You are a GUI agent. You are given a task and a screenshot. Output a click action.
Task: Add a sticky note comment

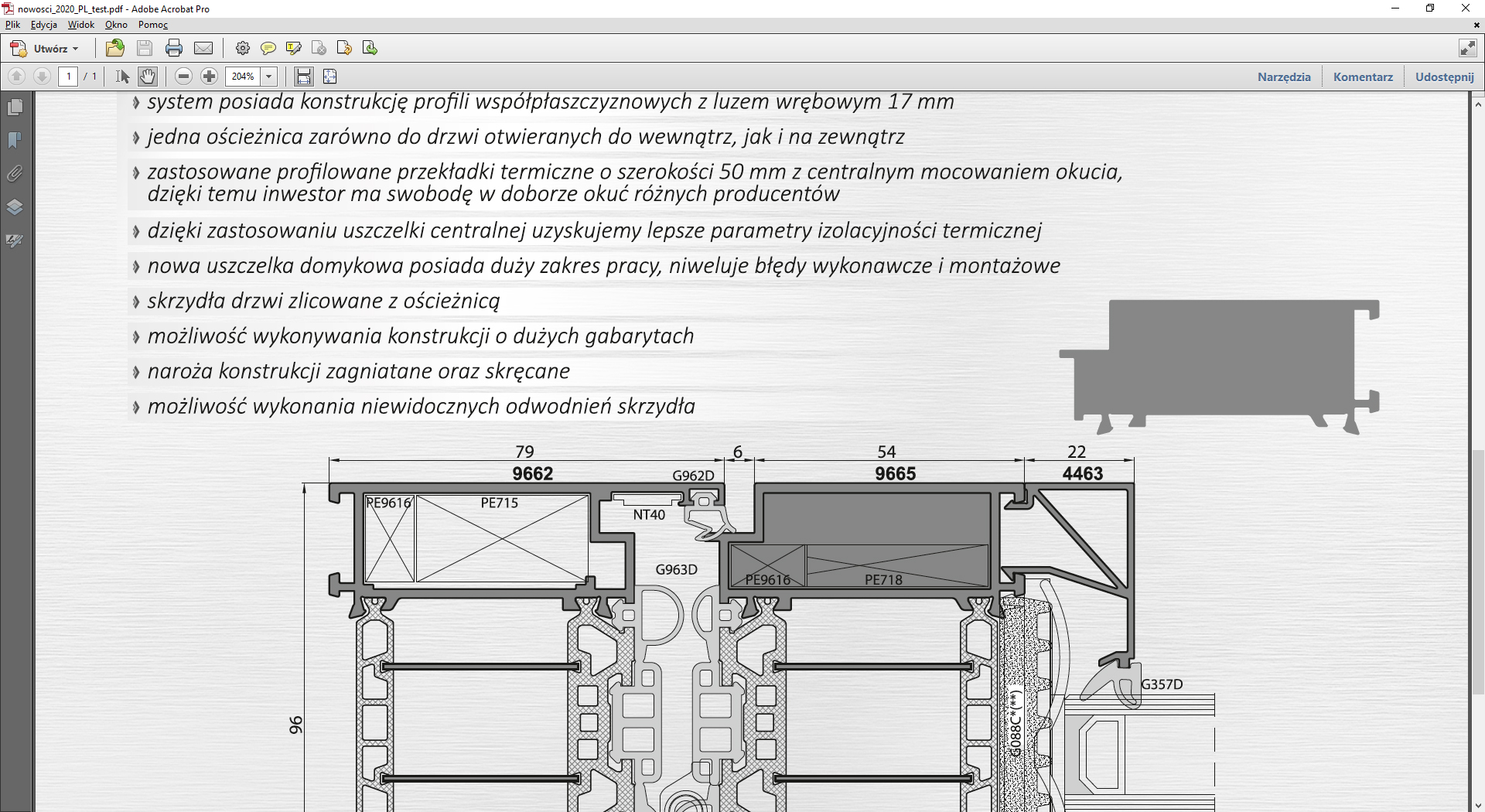(268, 48)
